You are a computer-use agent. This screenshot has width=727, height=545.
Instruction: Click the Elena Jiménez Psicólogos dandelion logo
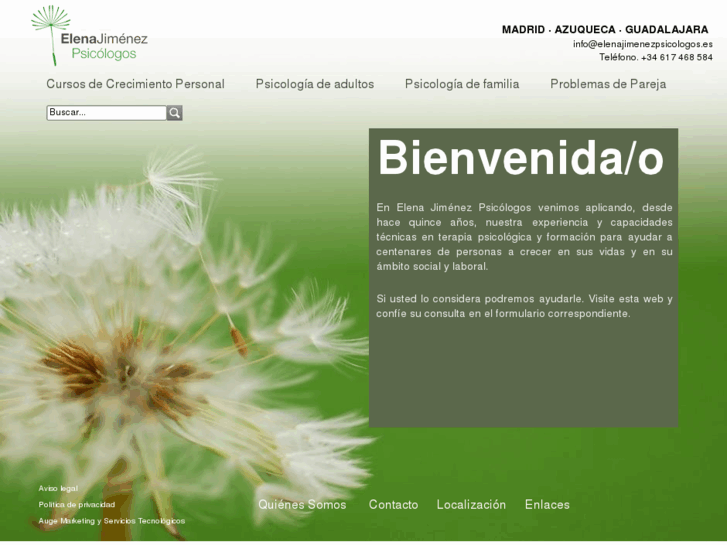point(89,36)
